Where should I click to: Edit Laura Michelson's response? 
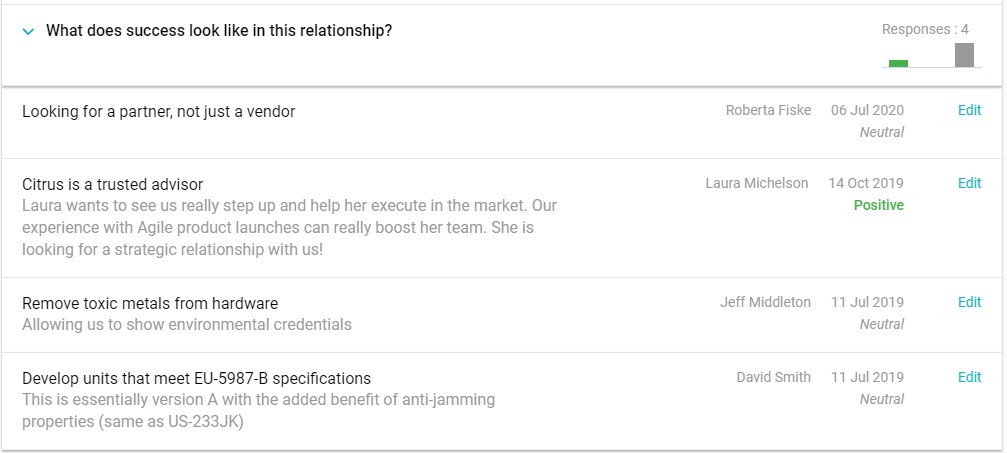point(969,183)
